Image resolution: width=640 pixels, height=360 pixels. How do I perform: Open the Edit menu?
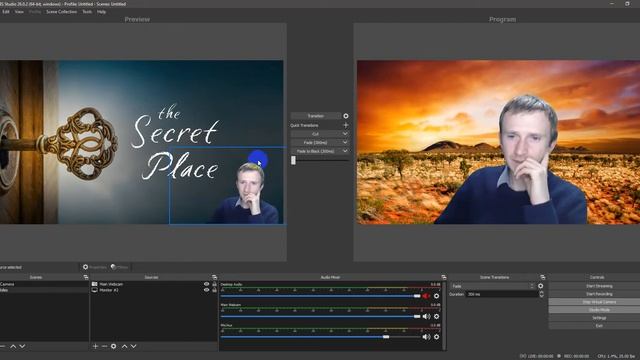(6, 12)
